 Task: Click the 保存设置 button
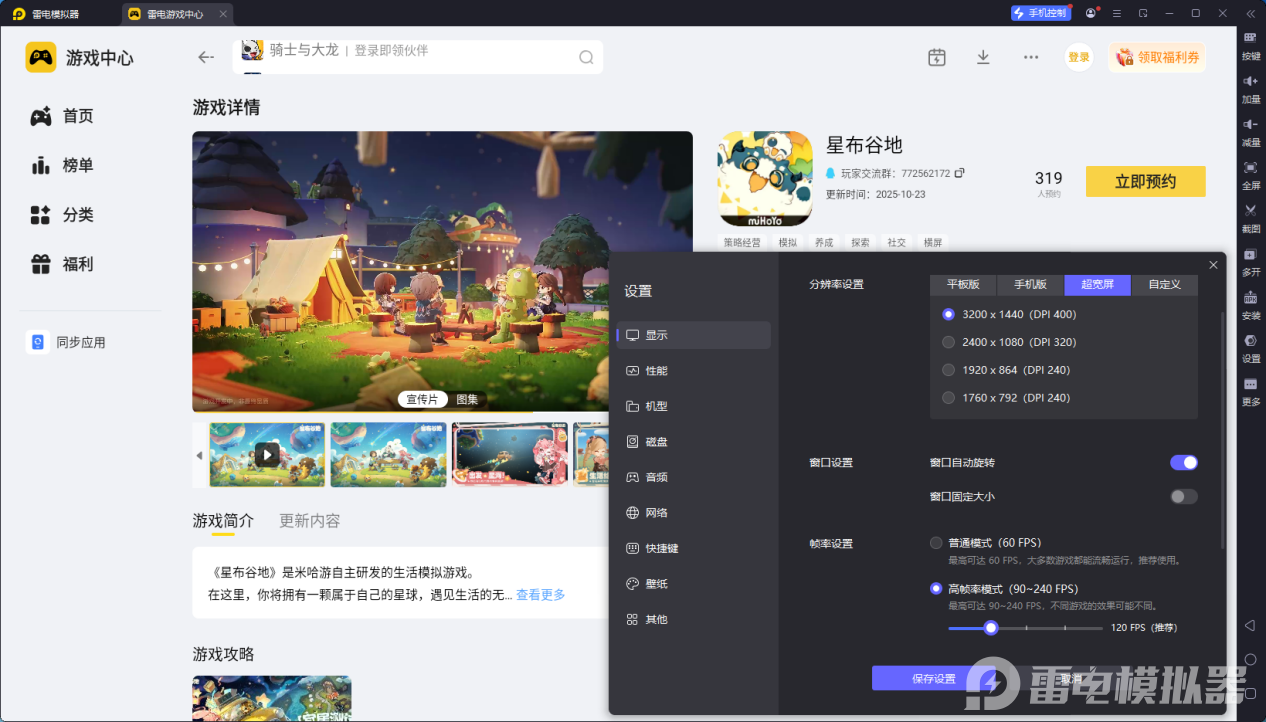pos(933,679)
